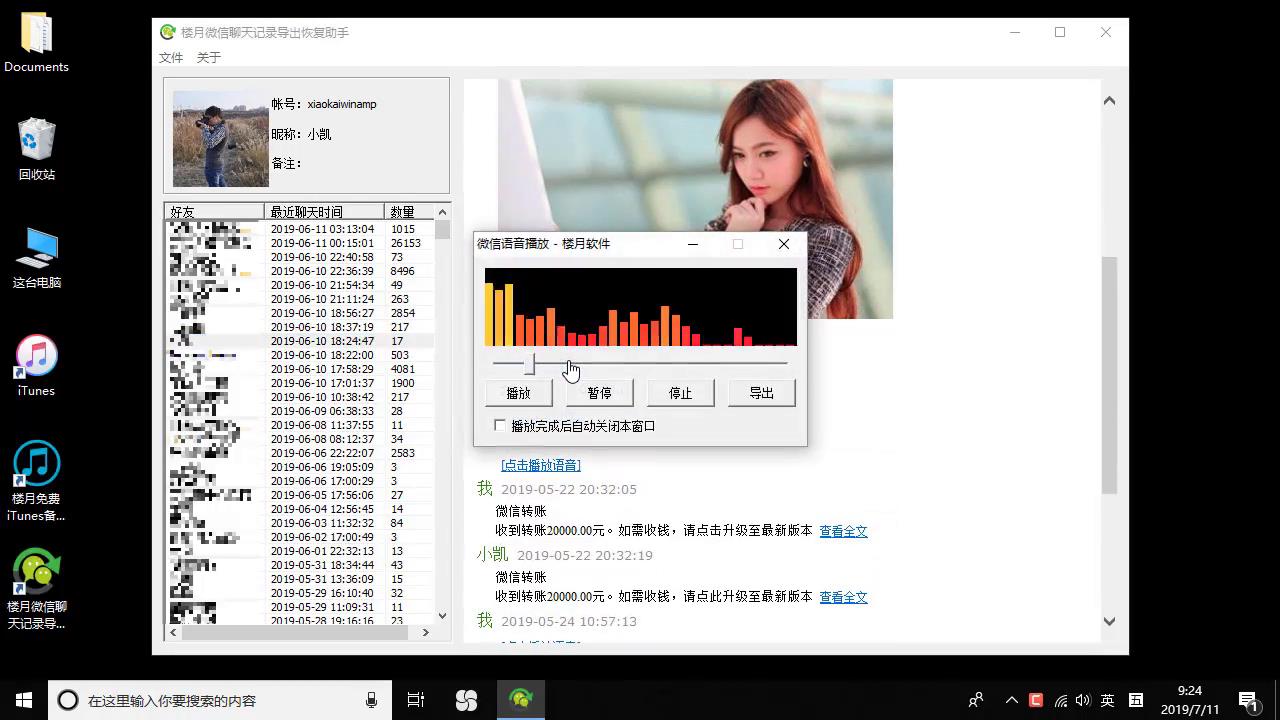The image size is (1280, 720).
Task: Click friend list scroll left arrow
Action: (173, 632)
